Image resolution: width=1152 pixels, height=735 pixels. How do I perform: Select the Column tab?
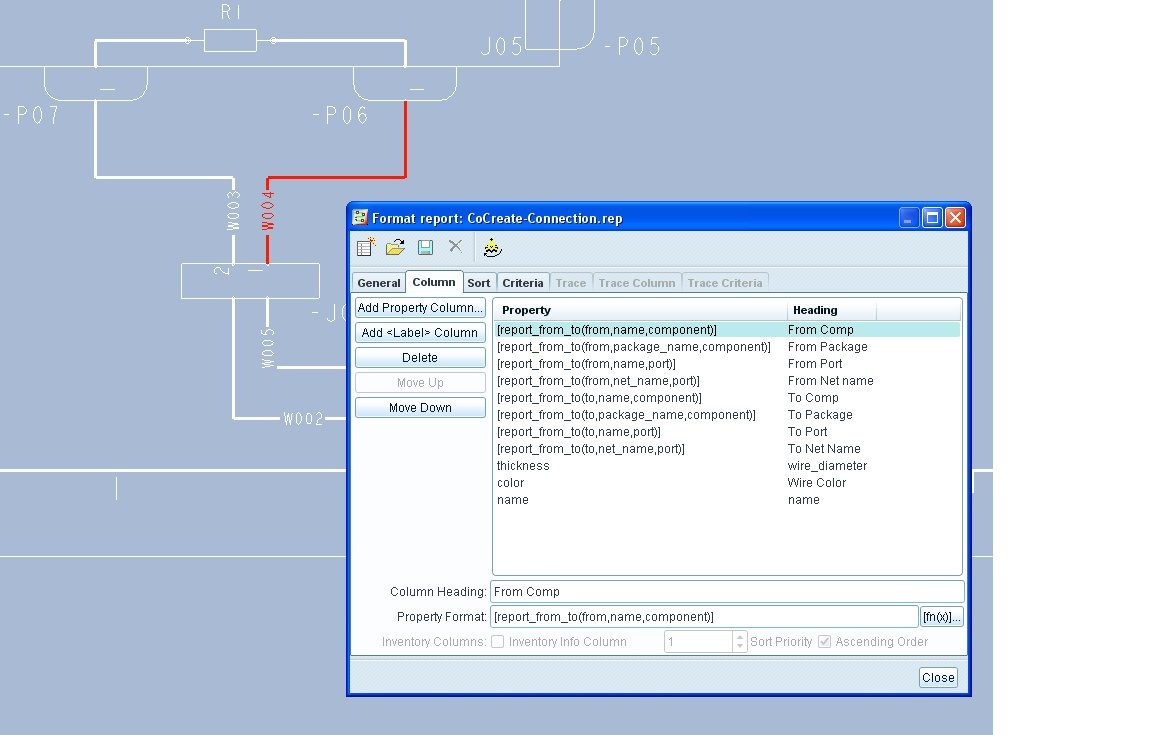(433, 282)
